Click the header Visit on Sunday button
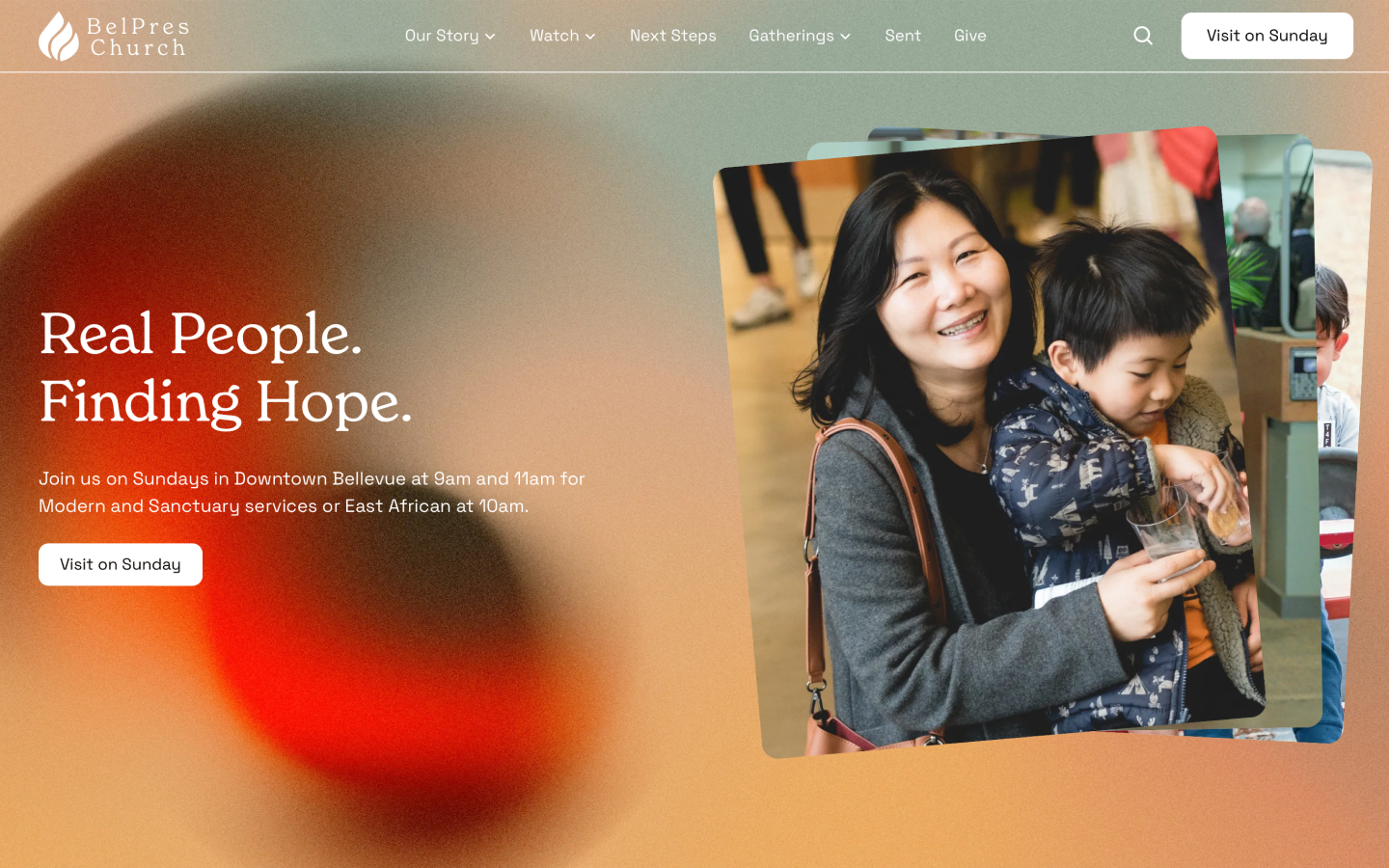Image resolution: width=1389 pixels, height=868 pixels. pyautogui.click(x=1266, y=36)
